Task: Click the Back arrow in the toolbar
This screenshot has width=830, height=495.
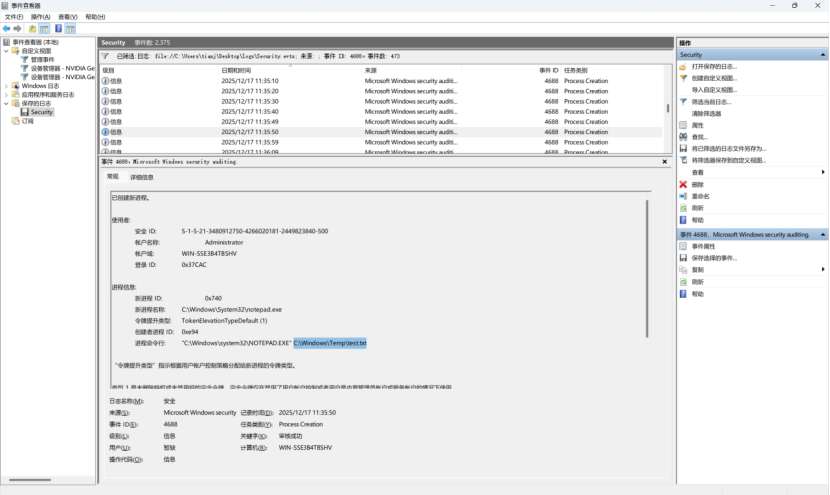Action: click(7, 29)
